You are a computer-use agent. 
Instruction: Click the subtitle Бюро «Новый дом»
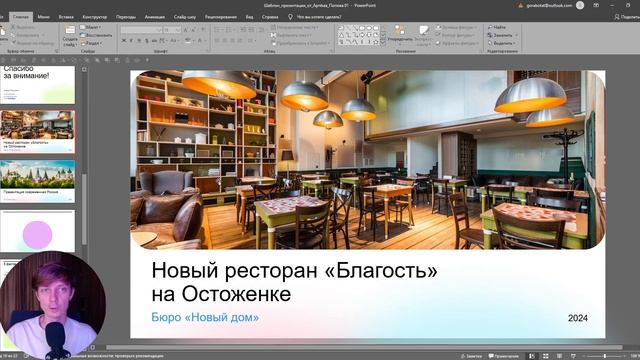(x=205, y=317)
